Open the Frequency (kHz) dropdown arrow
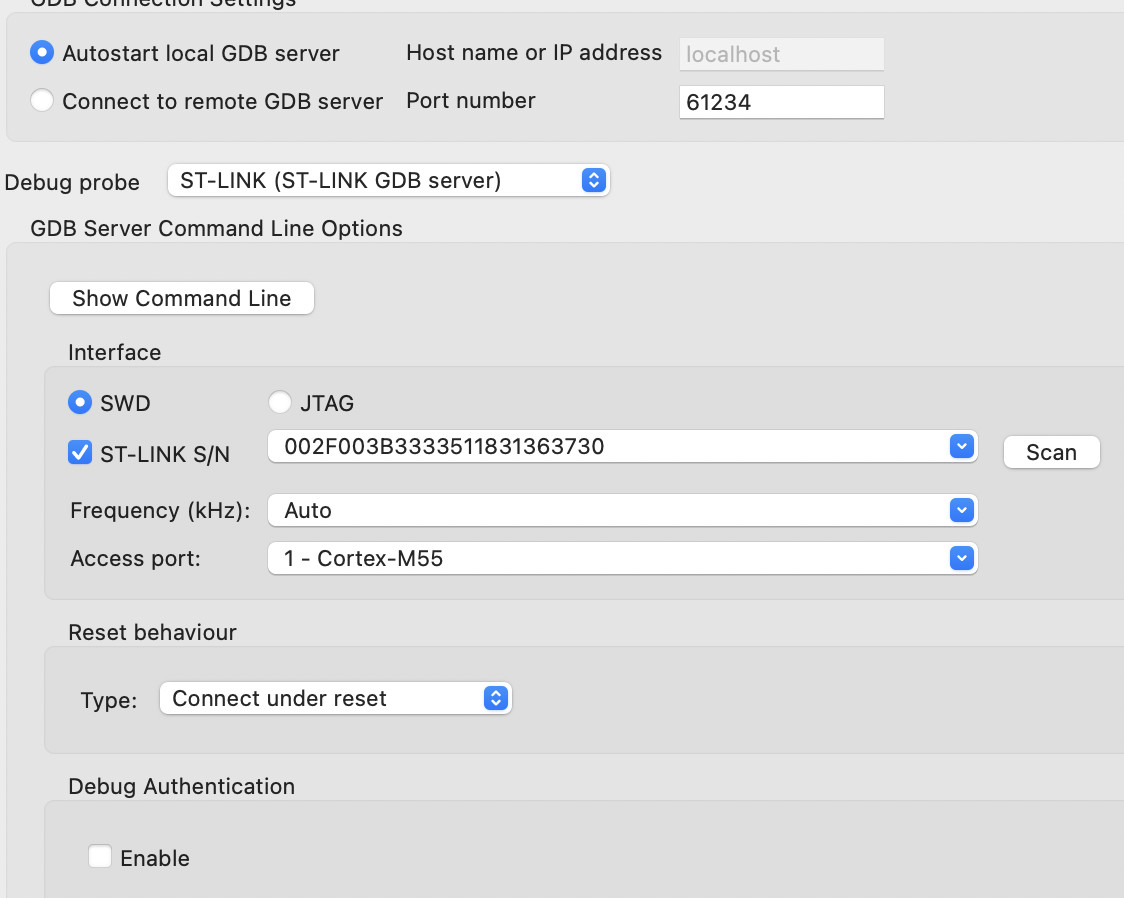Viewport: 1124px width, 898px height. pyautogui.click(x=961, y=510)
